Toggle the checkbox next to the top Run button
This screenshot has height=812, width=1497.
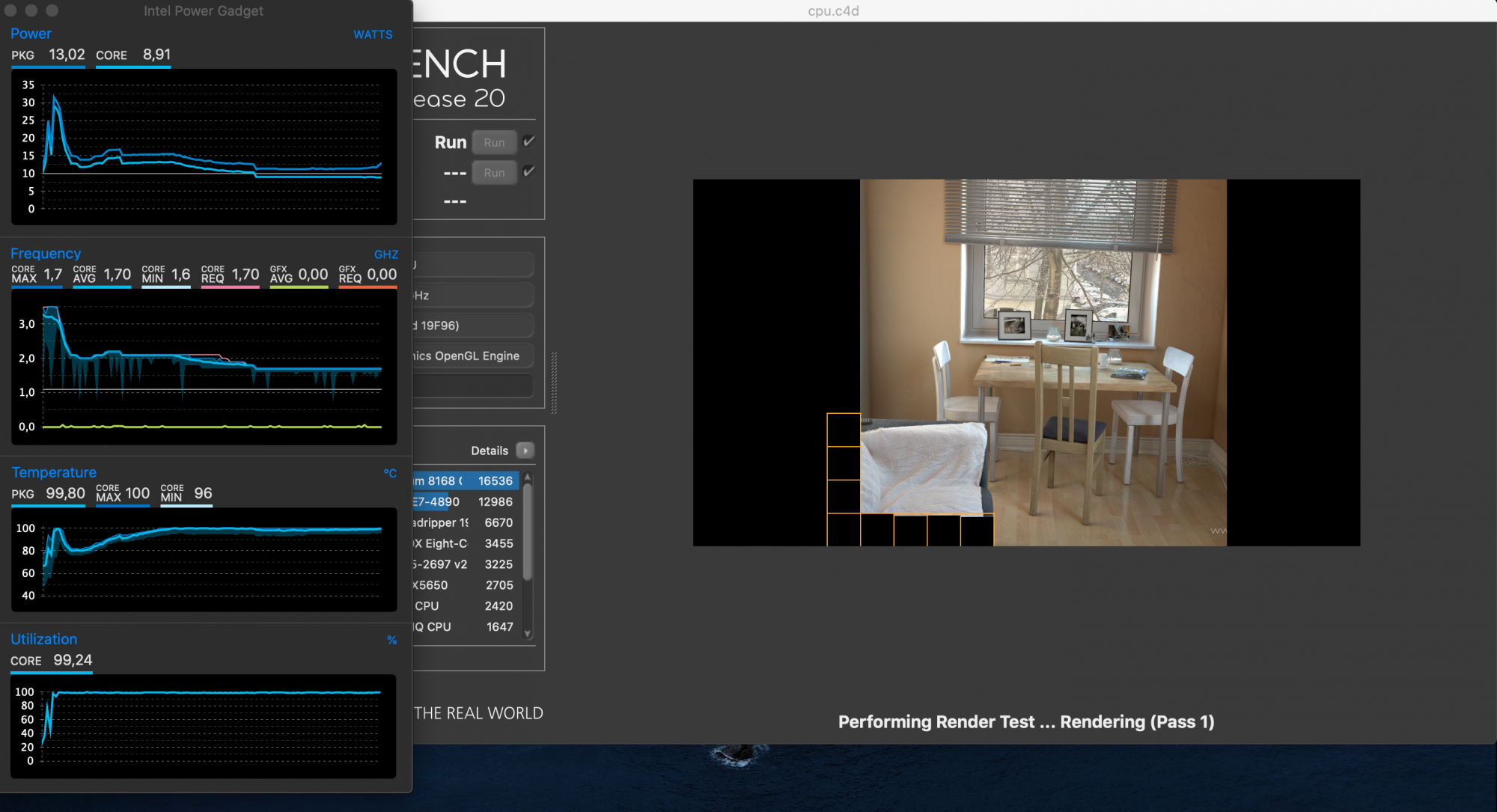[529, 141]
